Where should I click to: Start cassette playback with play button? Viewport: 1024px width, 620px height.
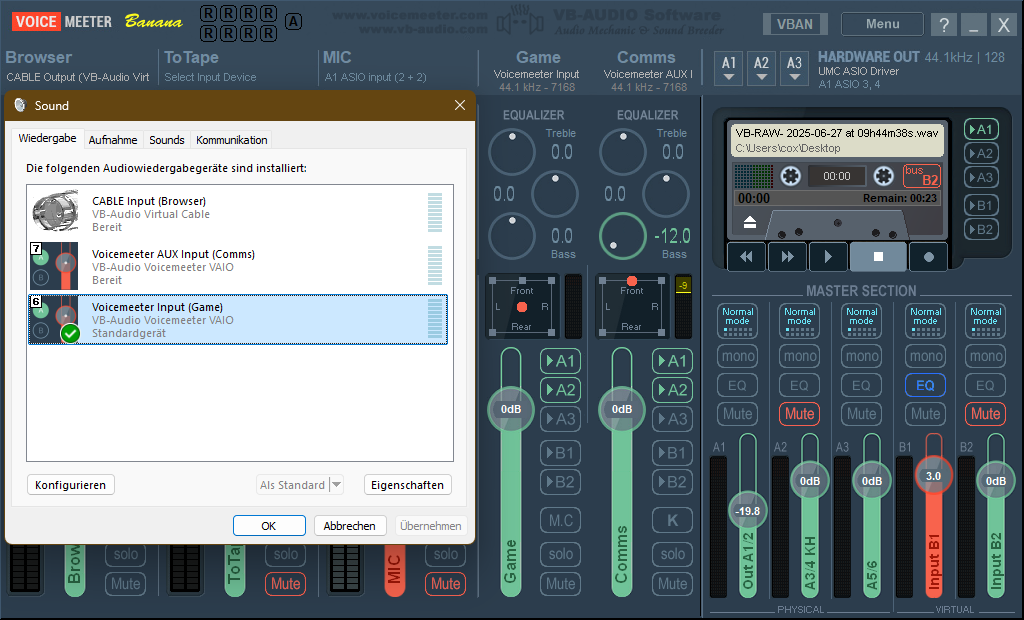coord(828,257)
